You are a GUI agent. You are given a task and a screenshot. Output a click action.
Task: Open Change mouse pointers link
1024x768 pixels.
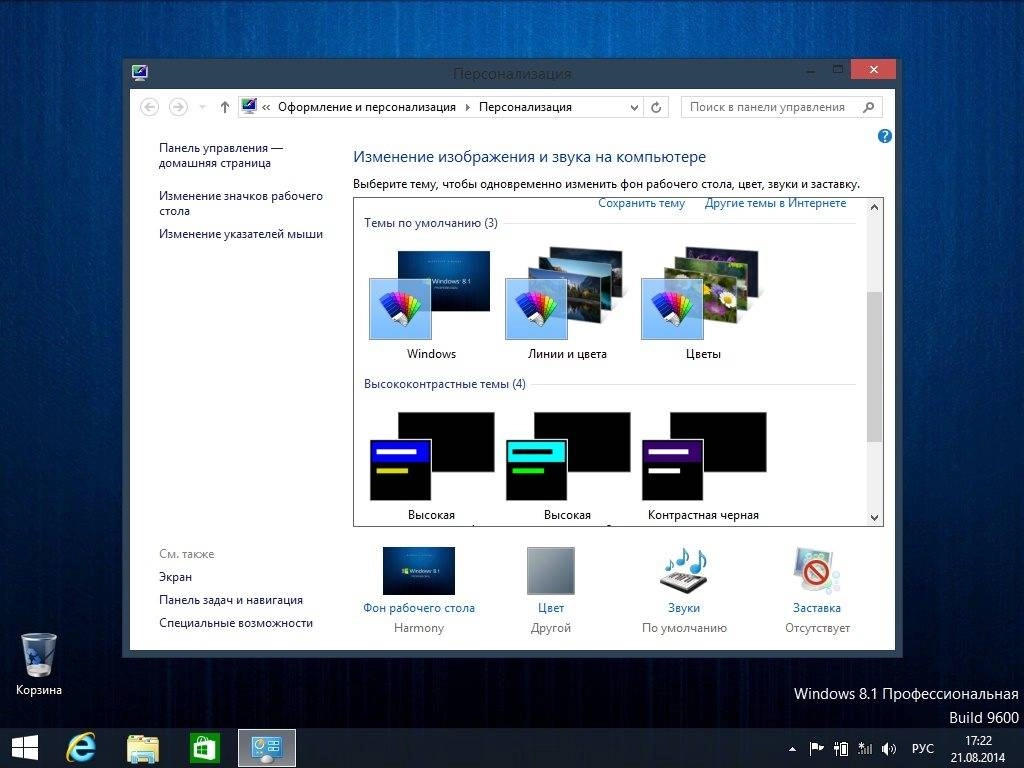pyautogui.click(x=240, y=234)
